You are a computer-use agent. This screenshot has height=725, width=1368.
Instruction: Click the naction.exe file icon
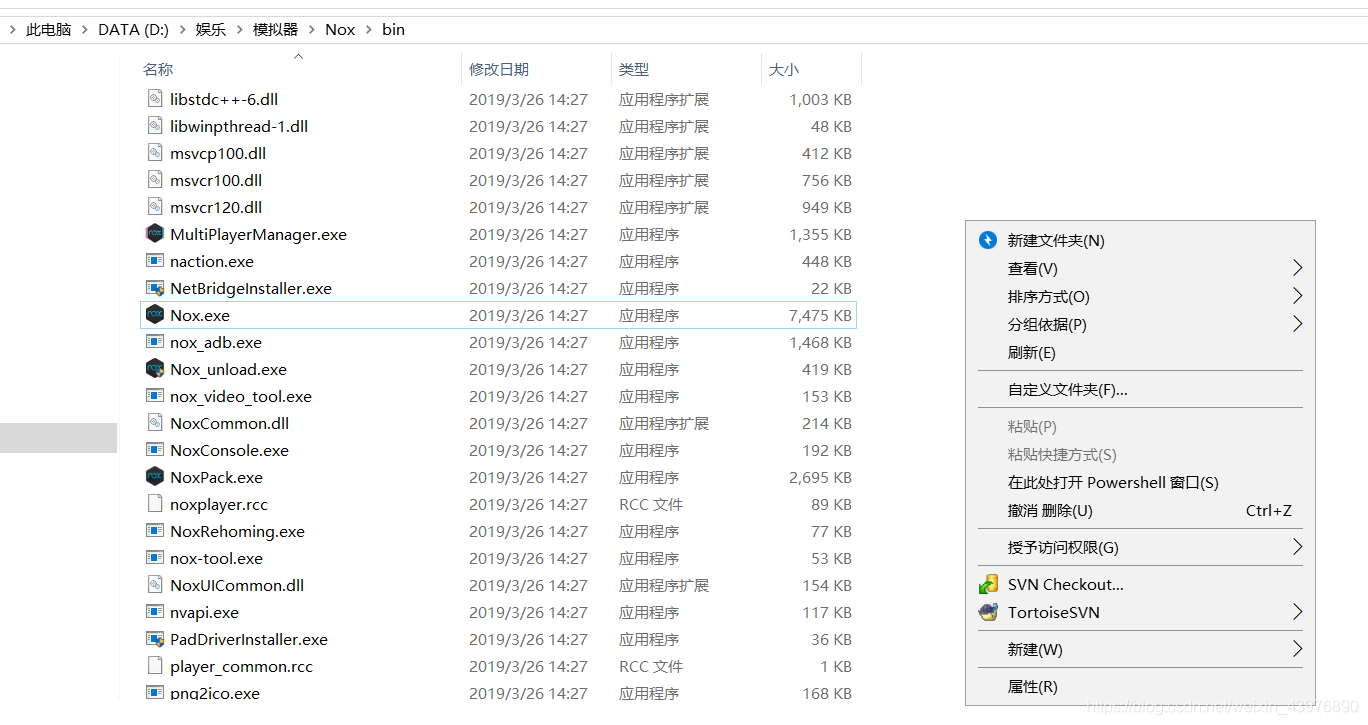[x=155, y=261]
